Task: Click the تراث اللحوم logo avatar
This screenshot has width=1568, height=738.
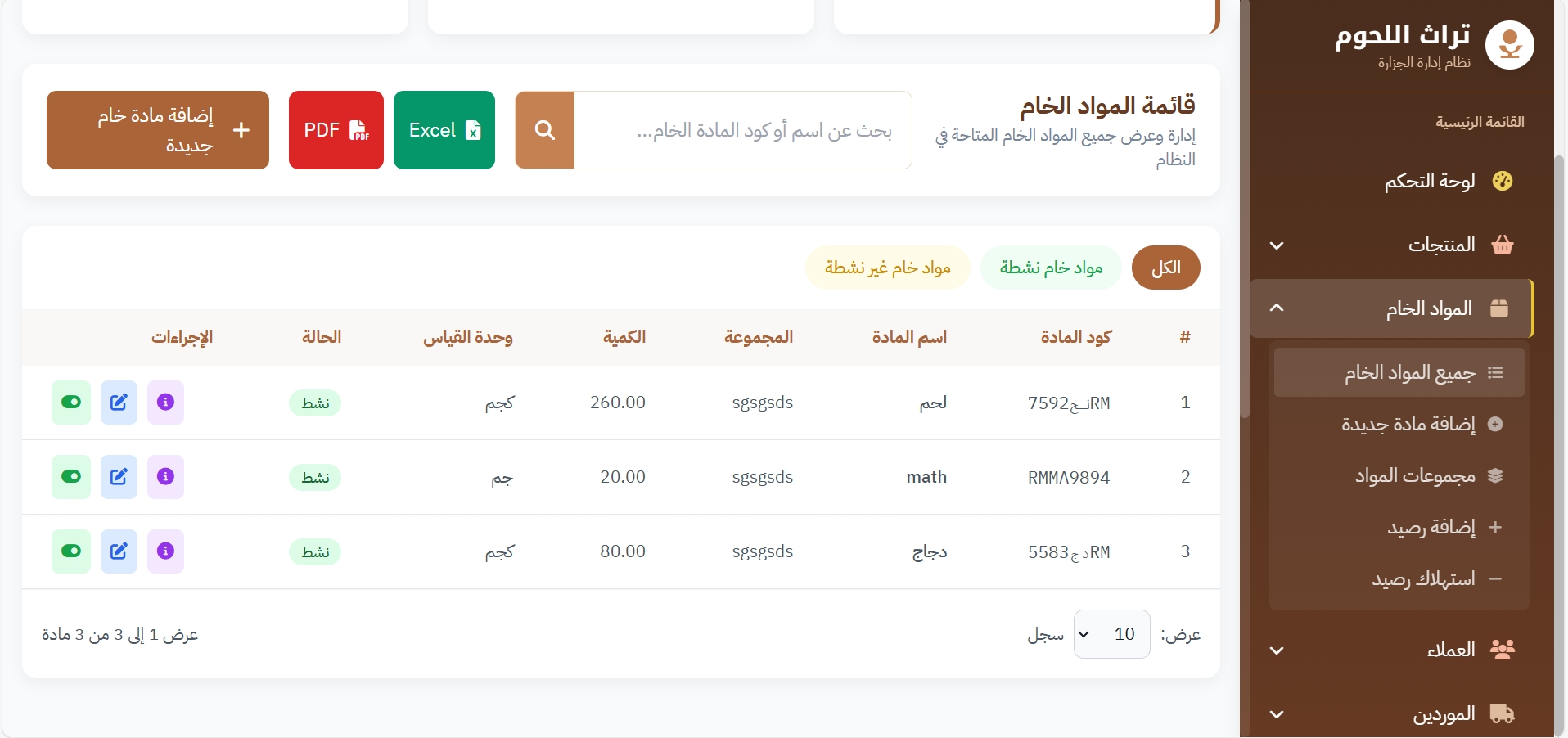Action: pyautogui.click(x=1509, y=45)
